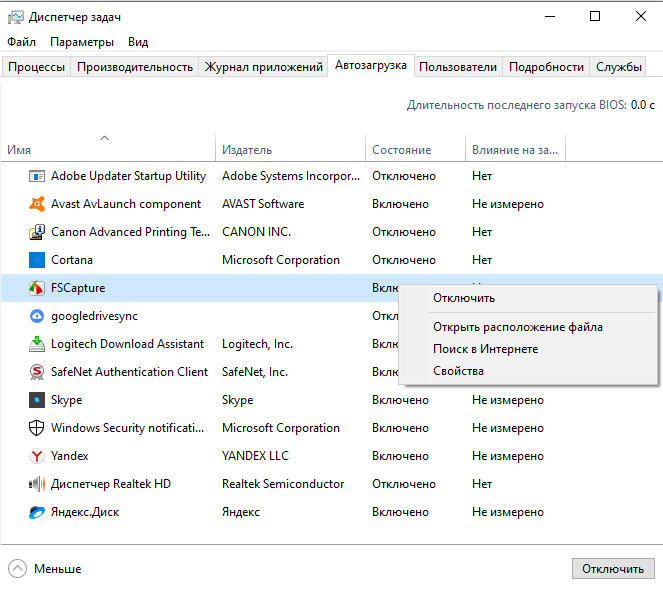Image resolution: width=663 pixels, height=592 pixels.
Task: Sort by the Влияние на за... column header
Action: [515, 150]
